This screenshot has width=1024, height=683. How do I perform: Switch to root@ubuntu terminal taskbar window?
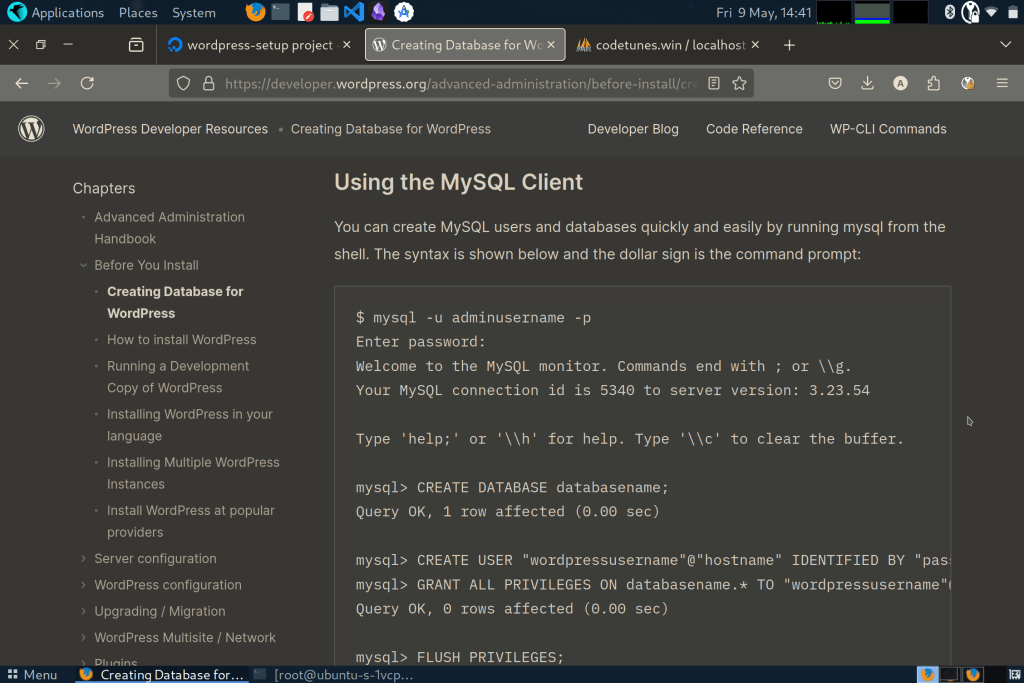click(x=334, y=675)
